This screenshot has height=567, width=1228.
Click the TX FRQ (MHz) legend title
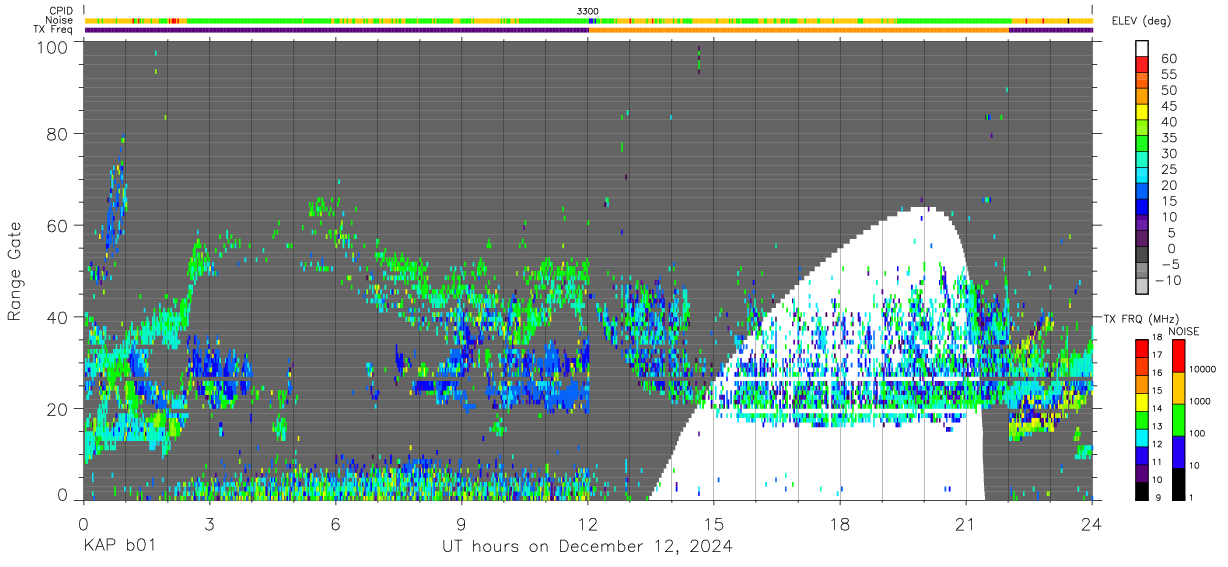click(x=1140, y=318)
